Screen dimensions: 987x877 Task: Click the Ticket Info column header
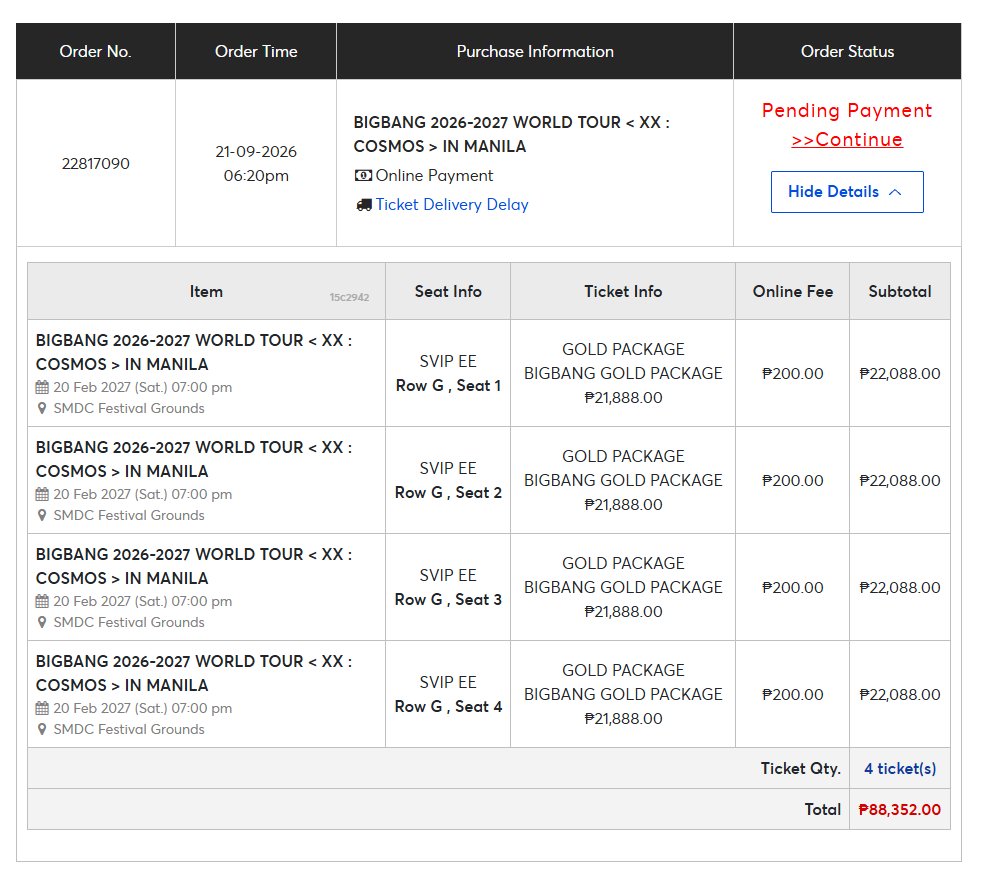pyautogui.click(x=623, y=291)
